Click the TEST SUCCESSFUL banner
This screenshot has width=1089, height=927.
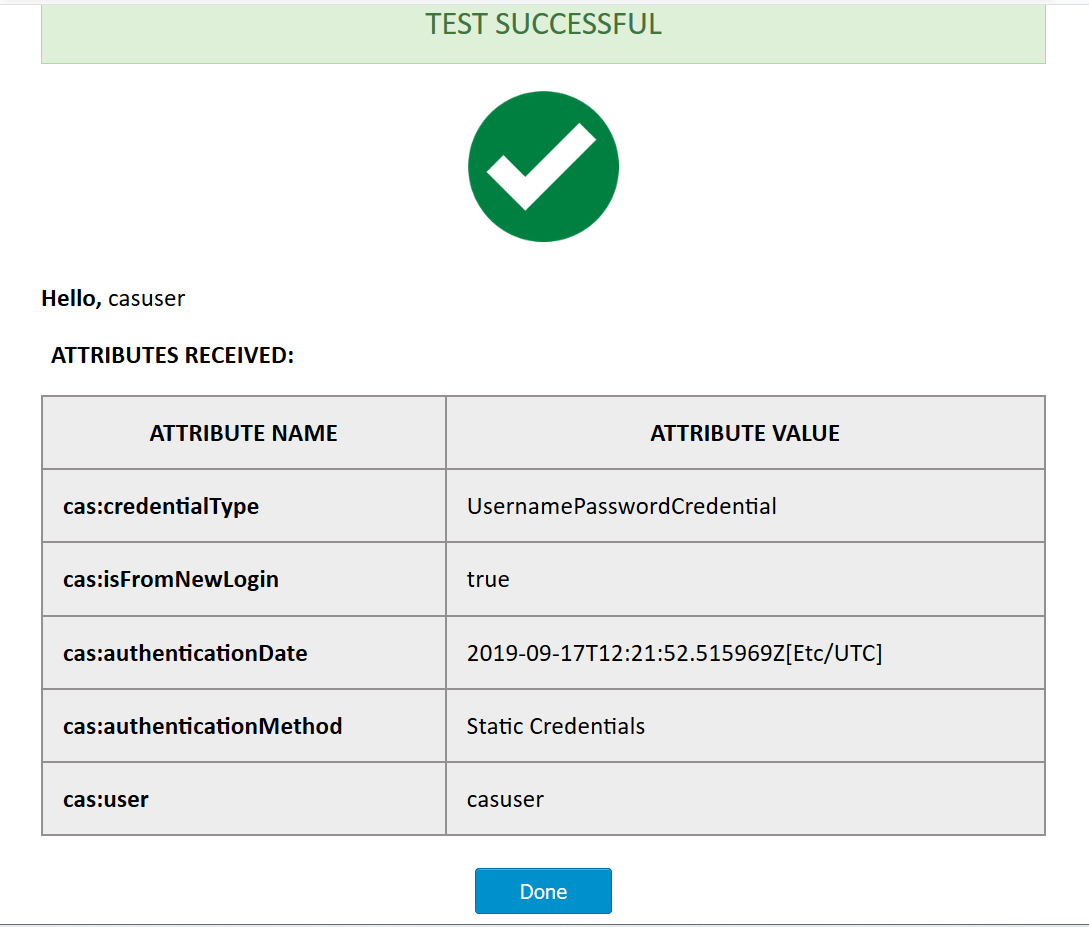pos(543,25)
